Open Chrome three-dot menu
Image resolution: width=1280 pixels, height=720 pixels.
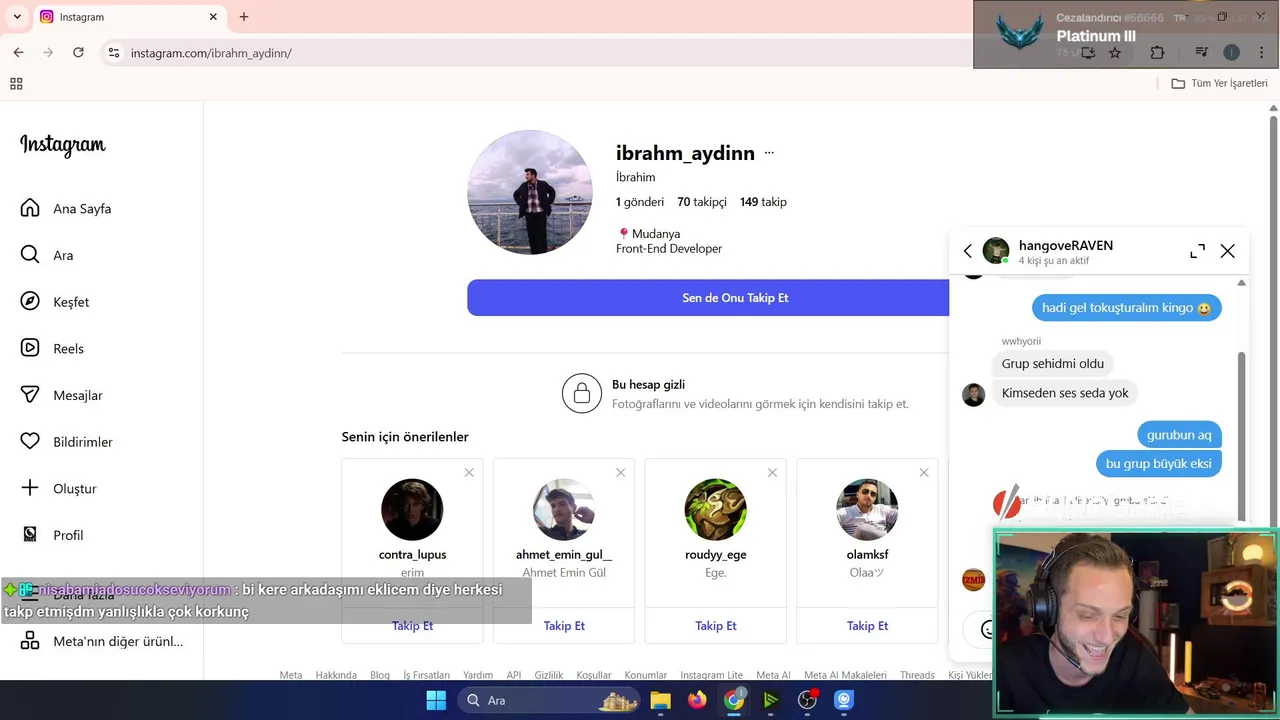[1261, 53]
